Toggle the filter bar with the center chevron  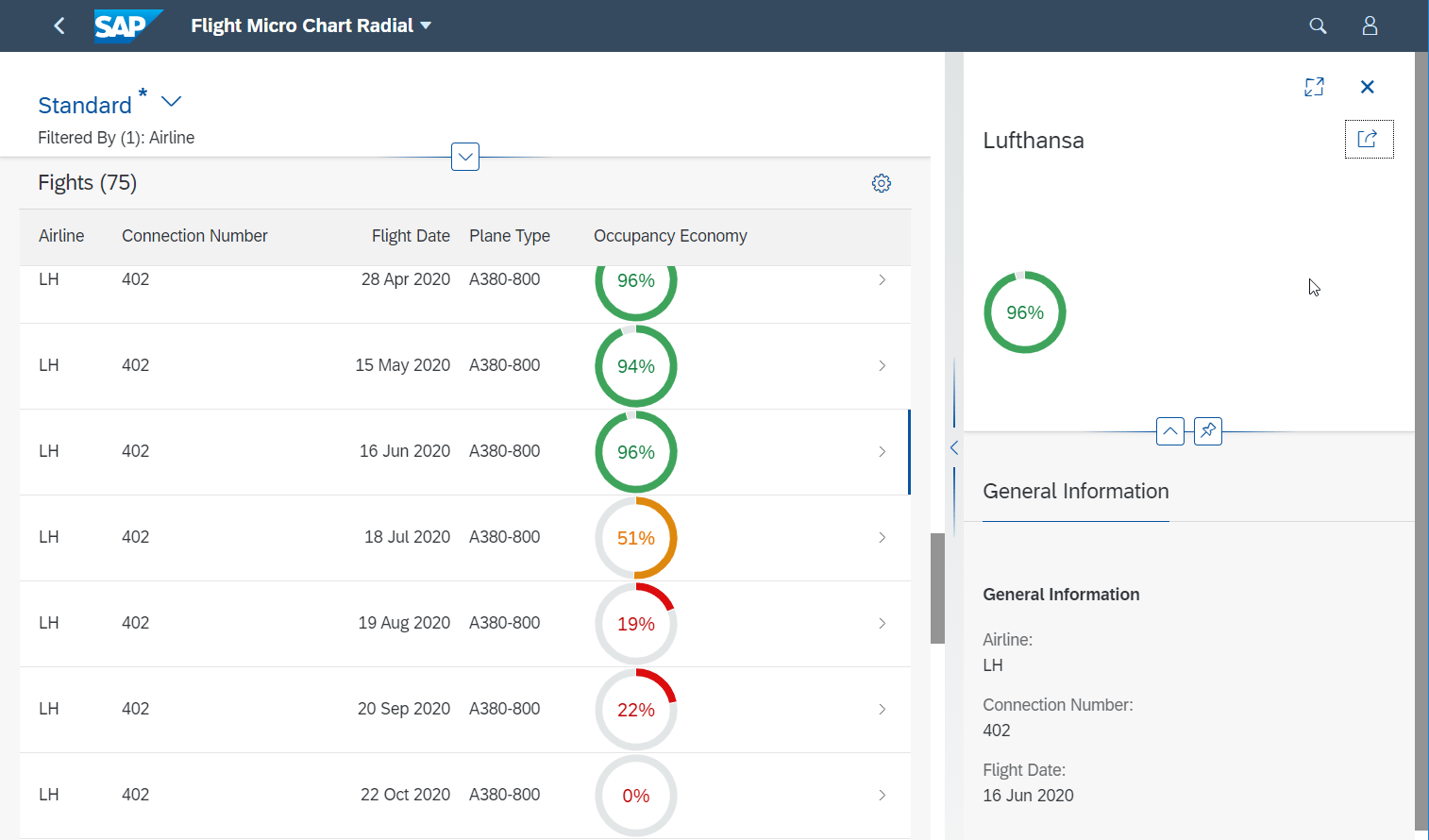point(464,156)
